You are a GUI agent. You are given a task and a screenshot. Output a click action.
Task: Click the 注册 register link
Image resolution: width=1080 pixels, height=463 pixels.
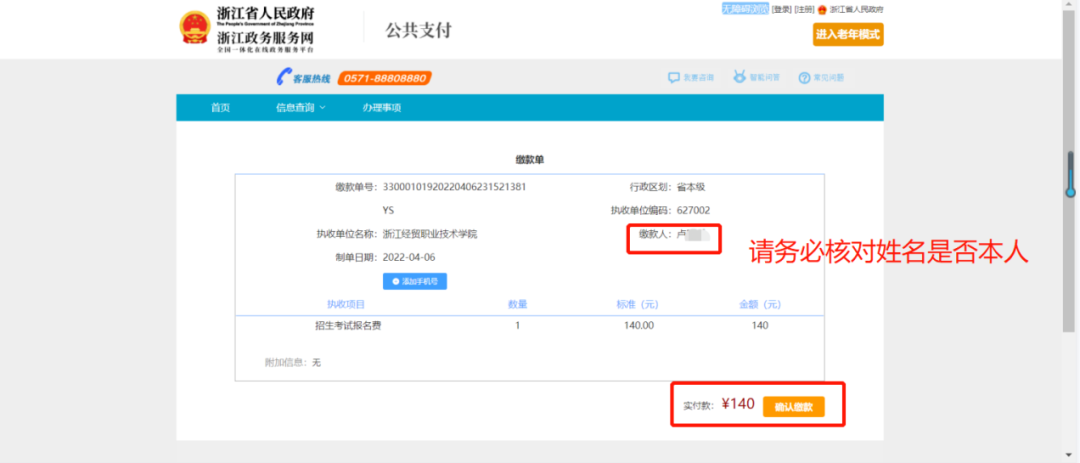click(x=804, y=10)
